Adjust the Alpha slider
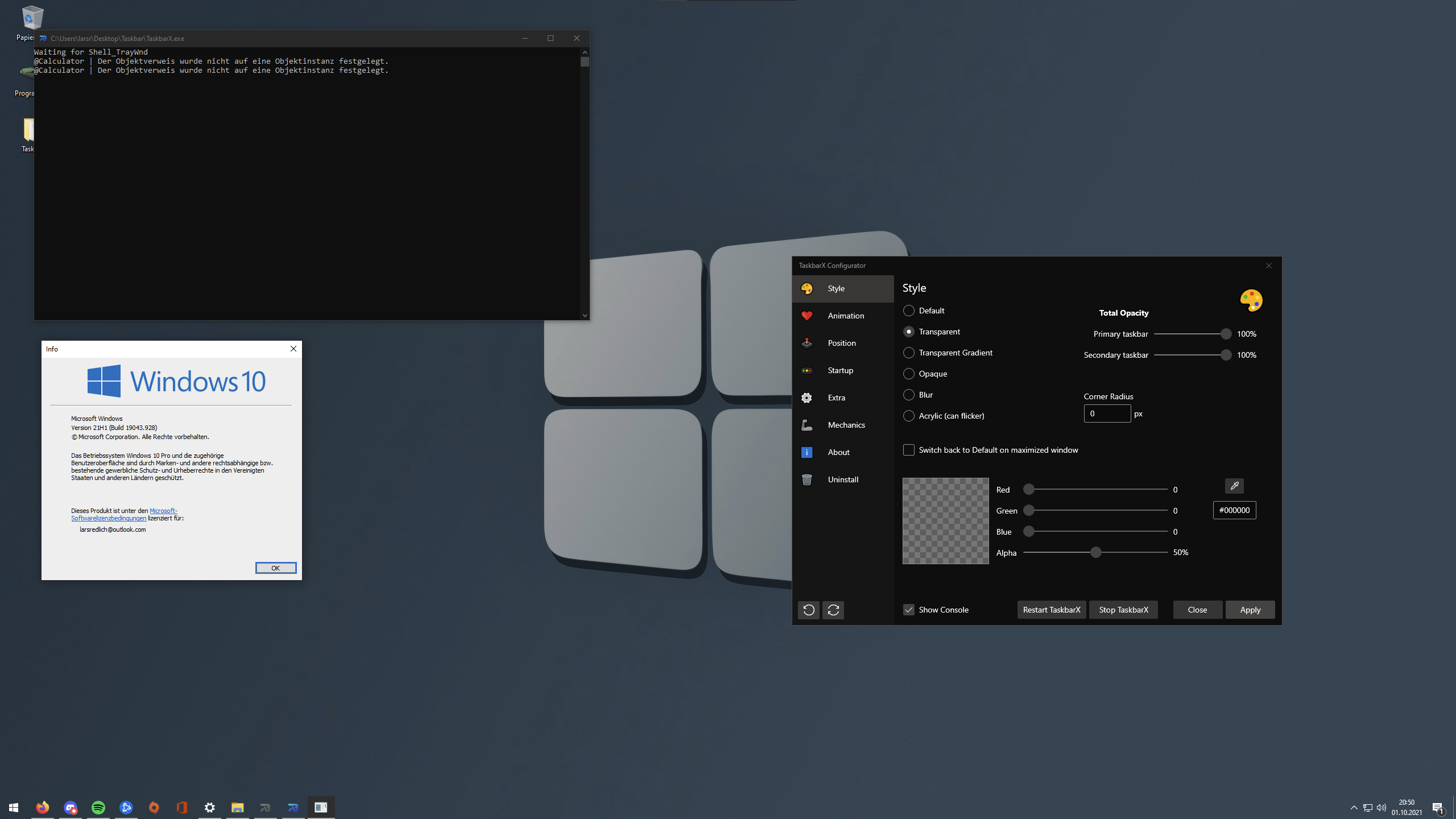Screen dimensions: 1456x819 pos(1095,552)
